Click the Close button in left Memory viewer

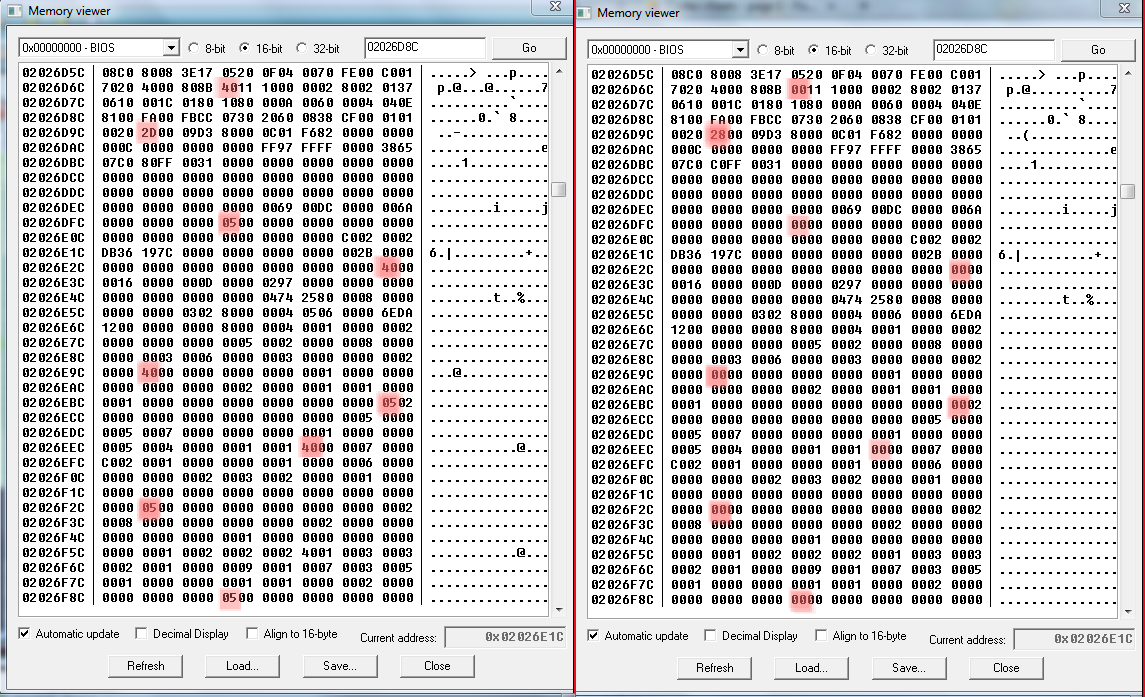[437, 666]
